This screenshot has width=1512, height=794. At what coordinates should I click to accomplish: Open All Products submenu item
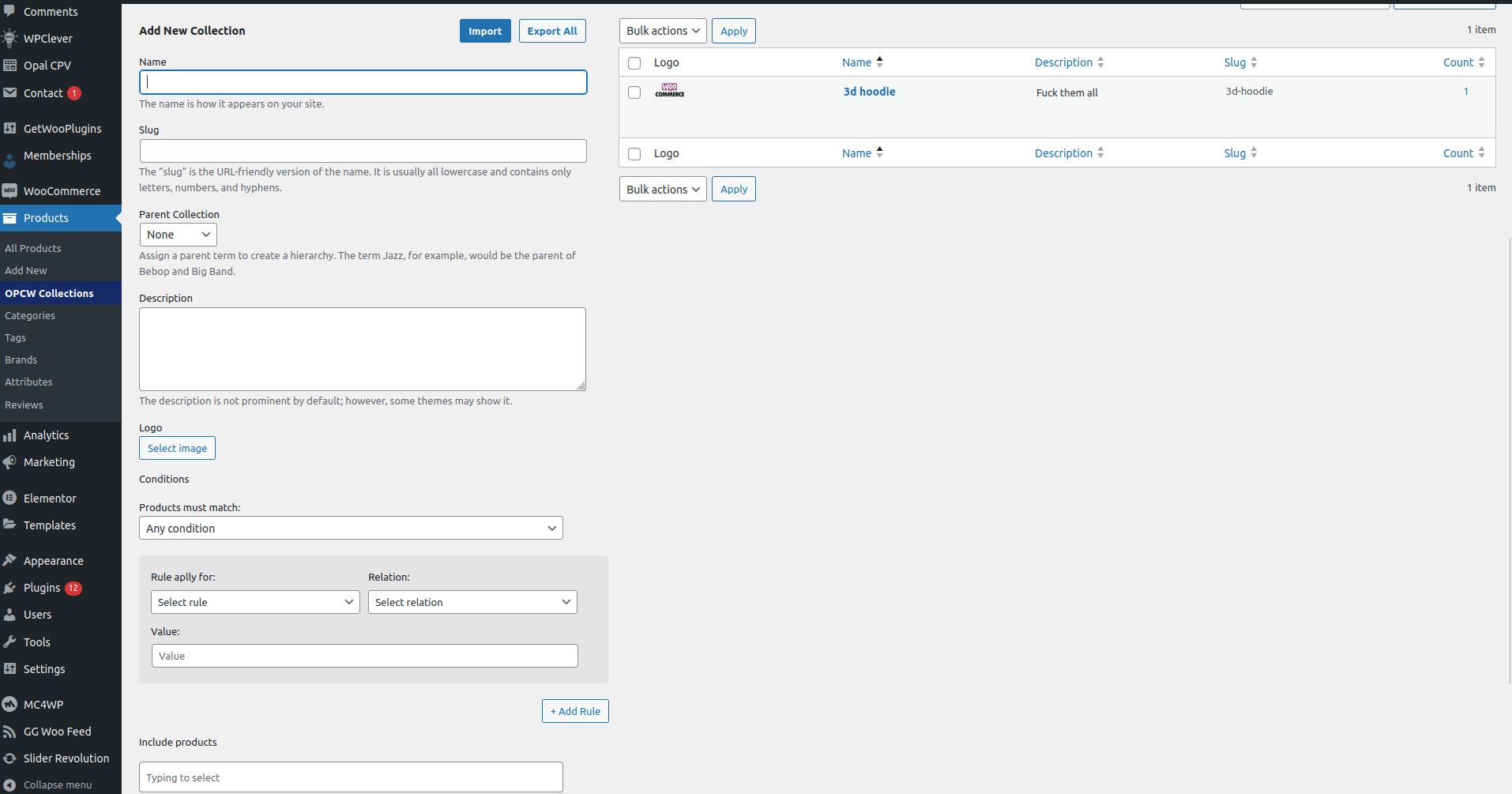(x=33, y=248)
